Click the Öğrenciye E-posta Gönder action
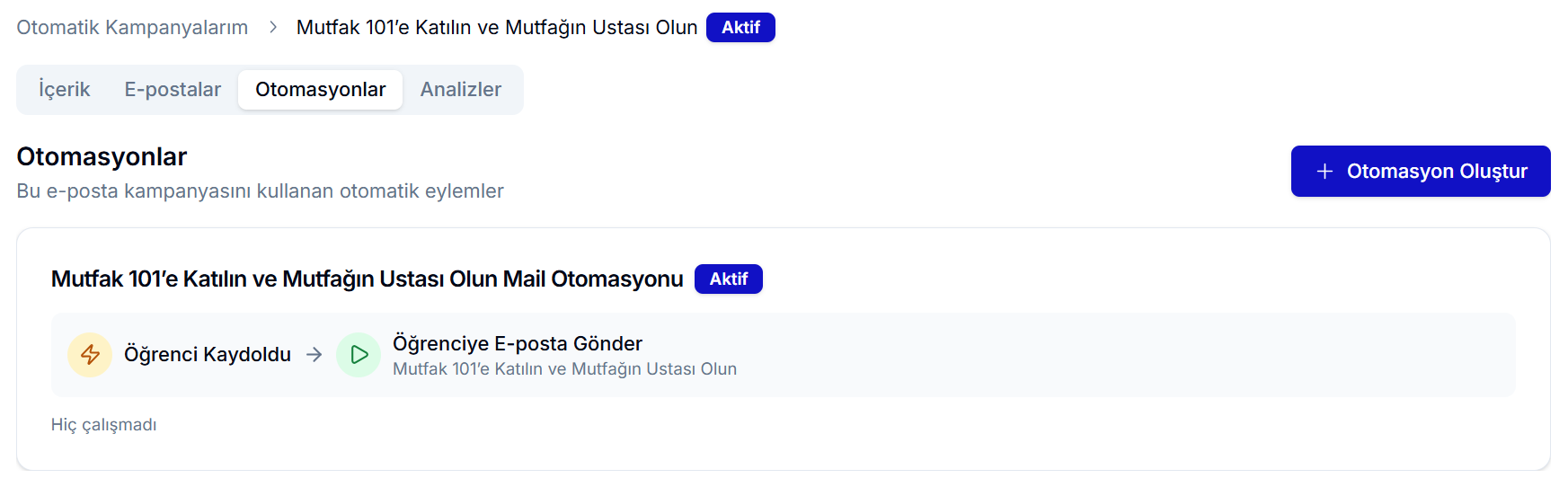The image size is (1568, 487). coord(518,343)
